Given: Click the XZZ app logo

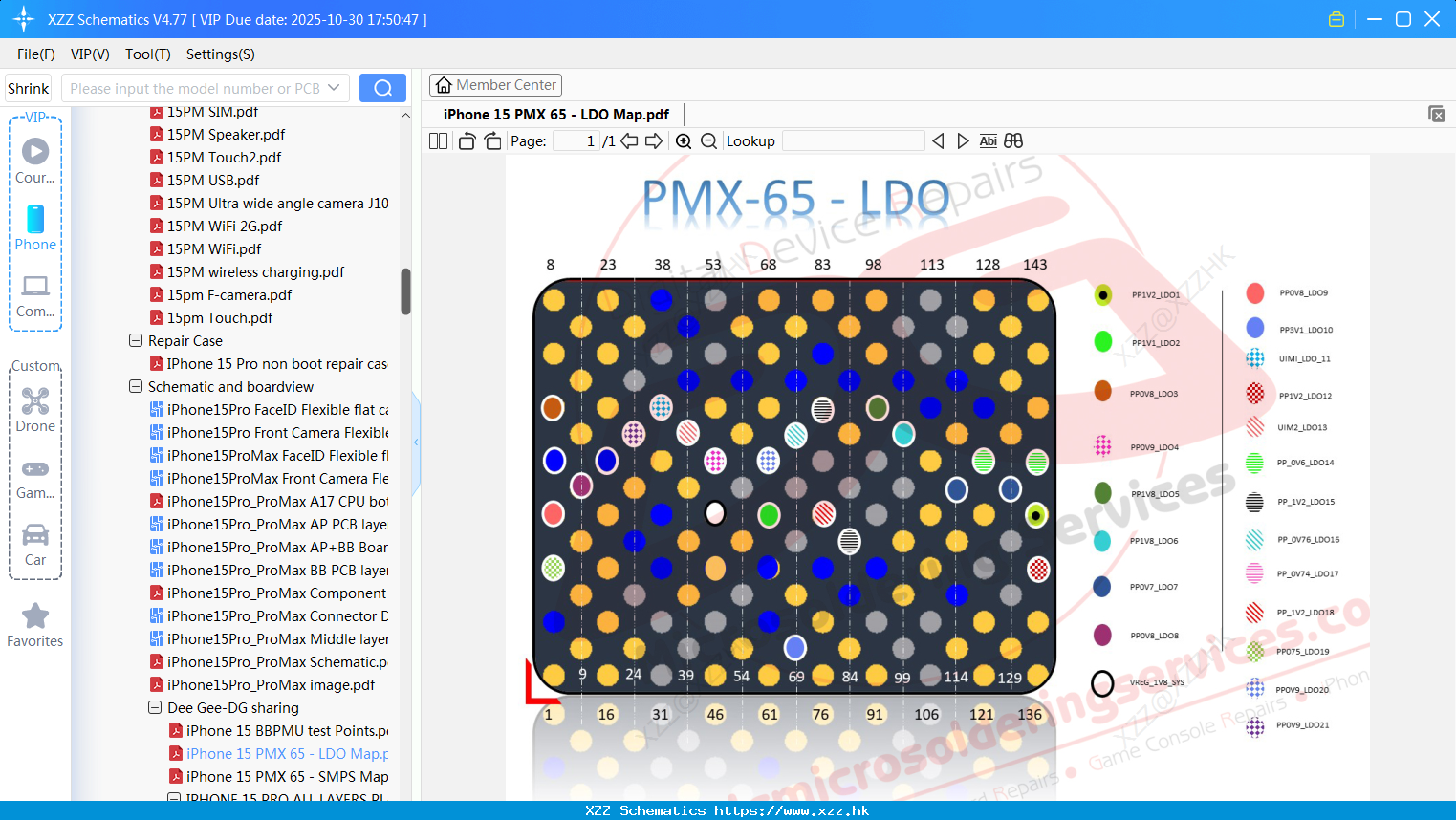Looking at the screenshot, I should pyautogui.click(x=23, y=19).
